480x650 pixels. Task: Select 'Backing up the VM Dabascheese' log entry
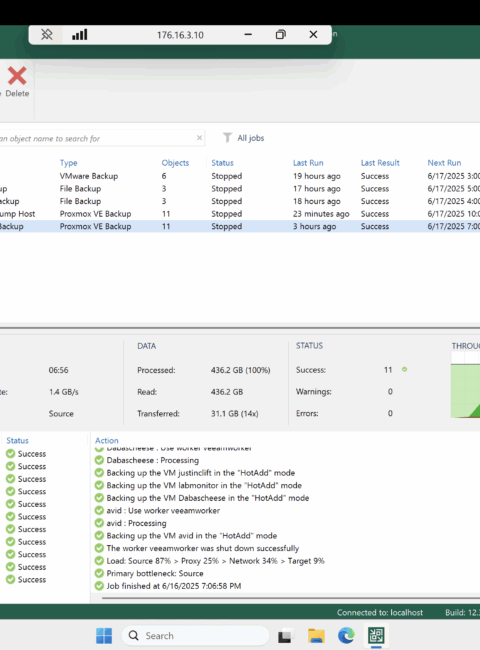(x=208, y=498)
